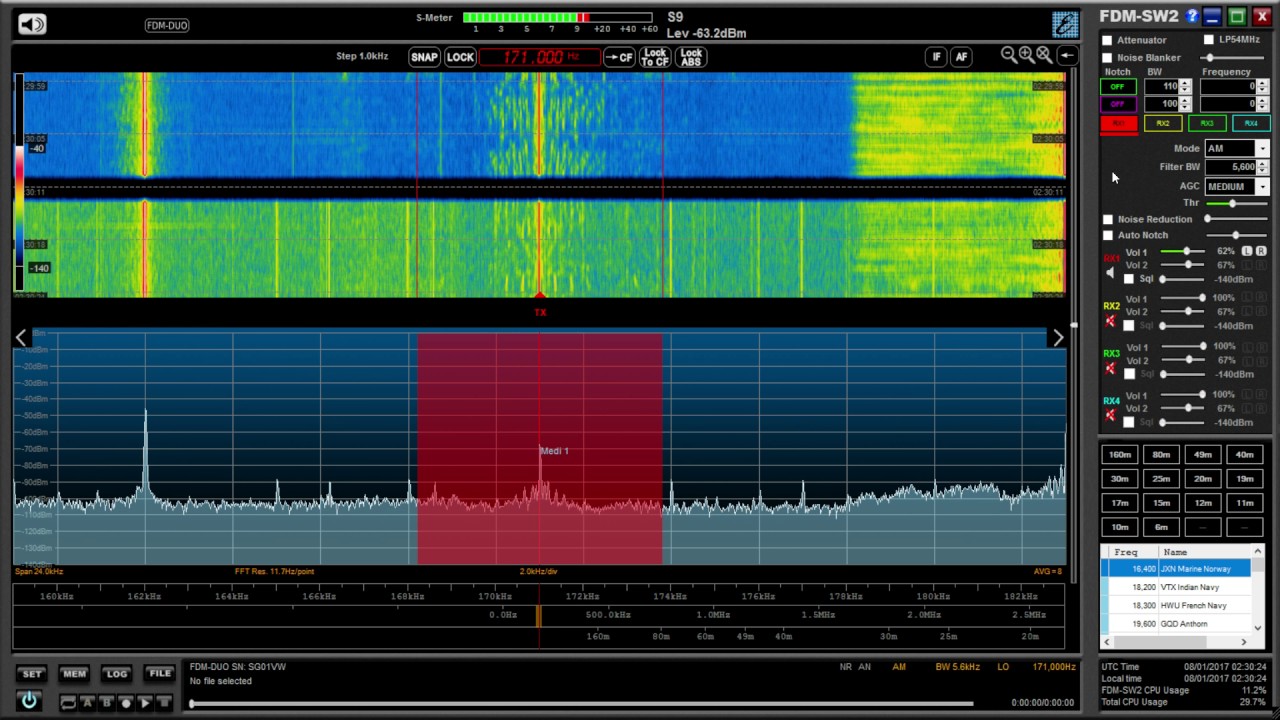Select the HWU French Navy row
Viewport: 1280px width, 720px height.
coord(1175,605)
